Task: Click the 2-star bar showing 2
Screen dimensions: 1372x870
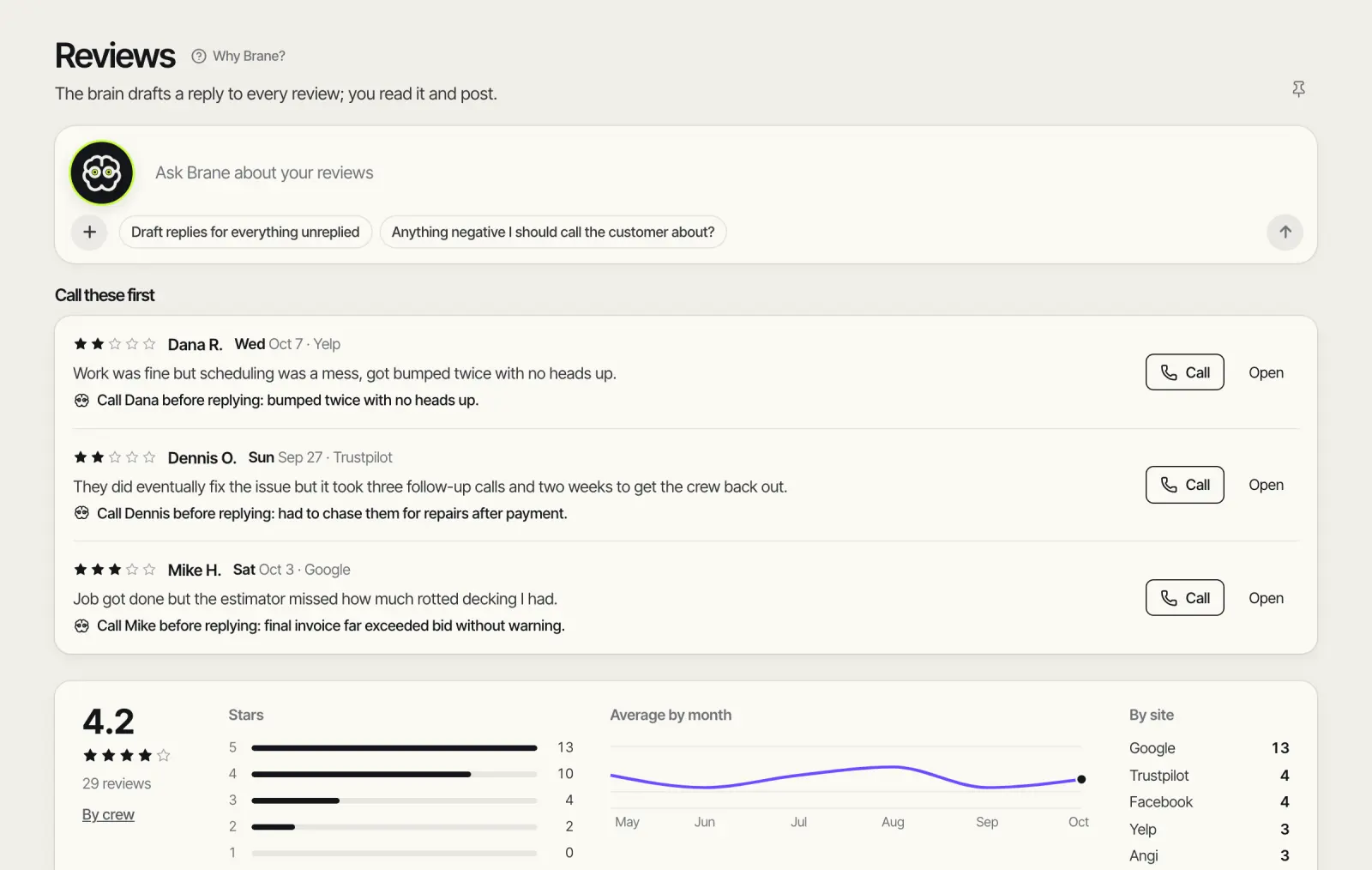Action: (x=394, y=827)
